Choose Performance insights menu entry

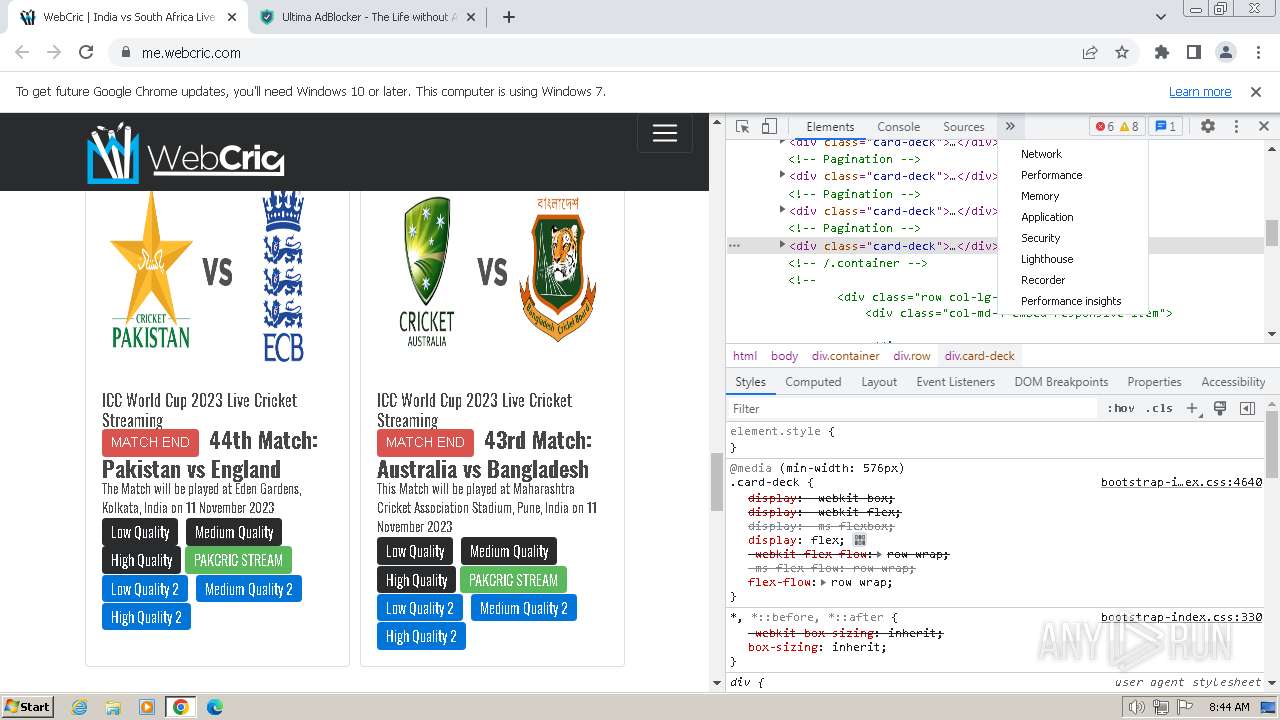1071,301
